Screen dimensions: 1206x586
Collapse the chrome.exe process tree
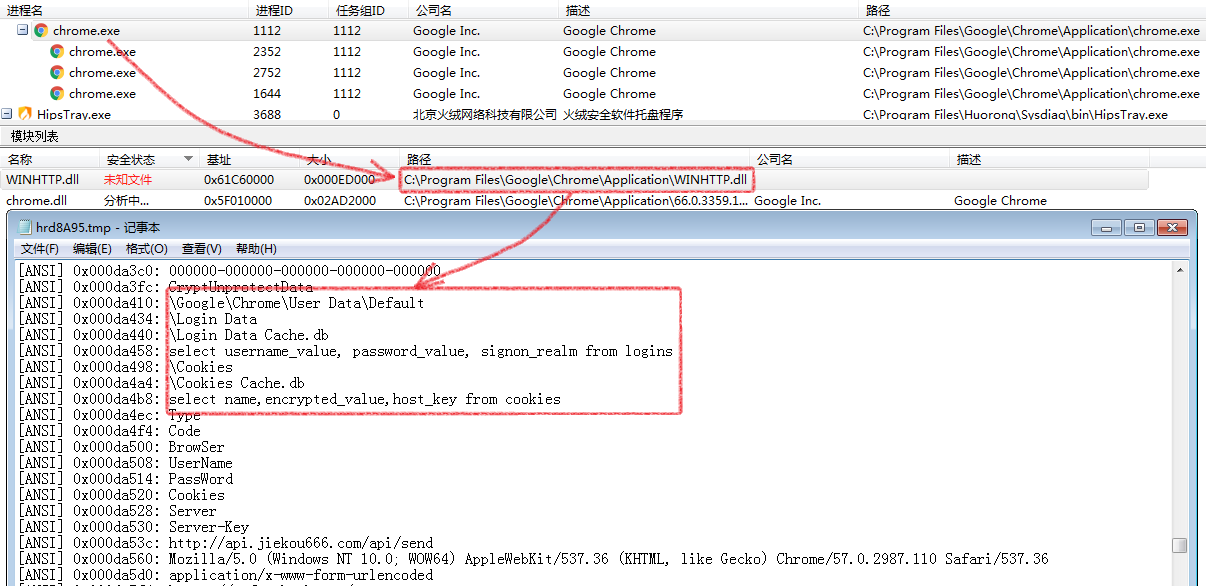[22, 31]
